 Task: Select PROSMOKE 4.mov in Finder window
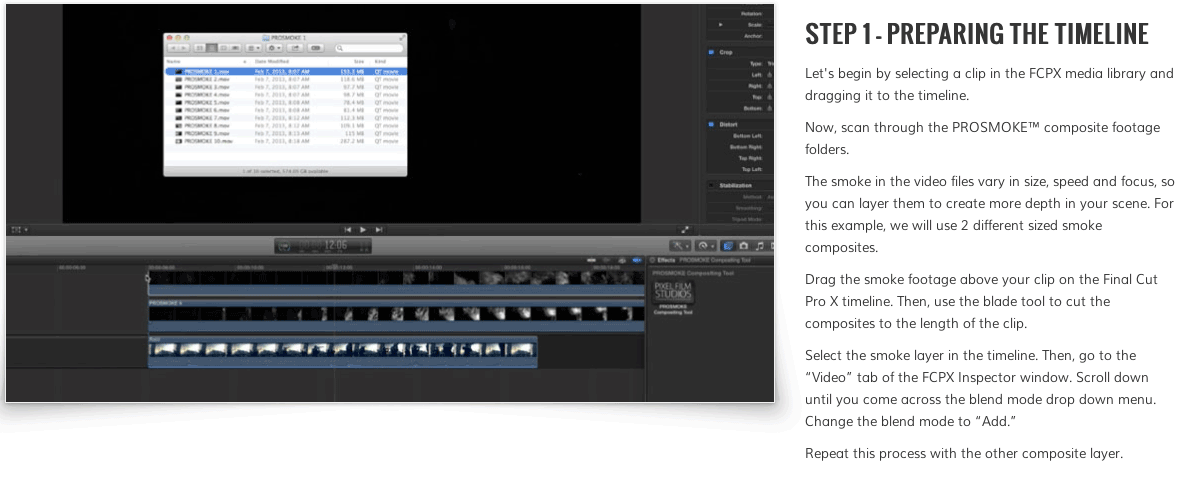coord(285,95)
